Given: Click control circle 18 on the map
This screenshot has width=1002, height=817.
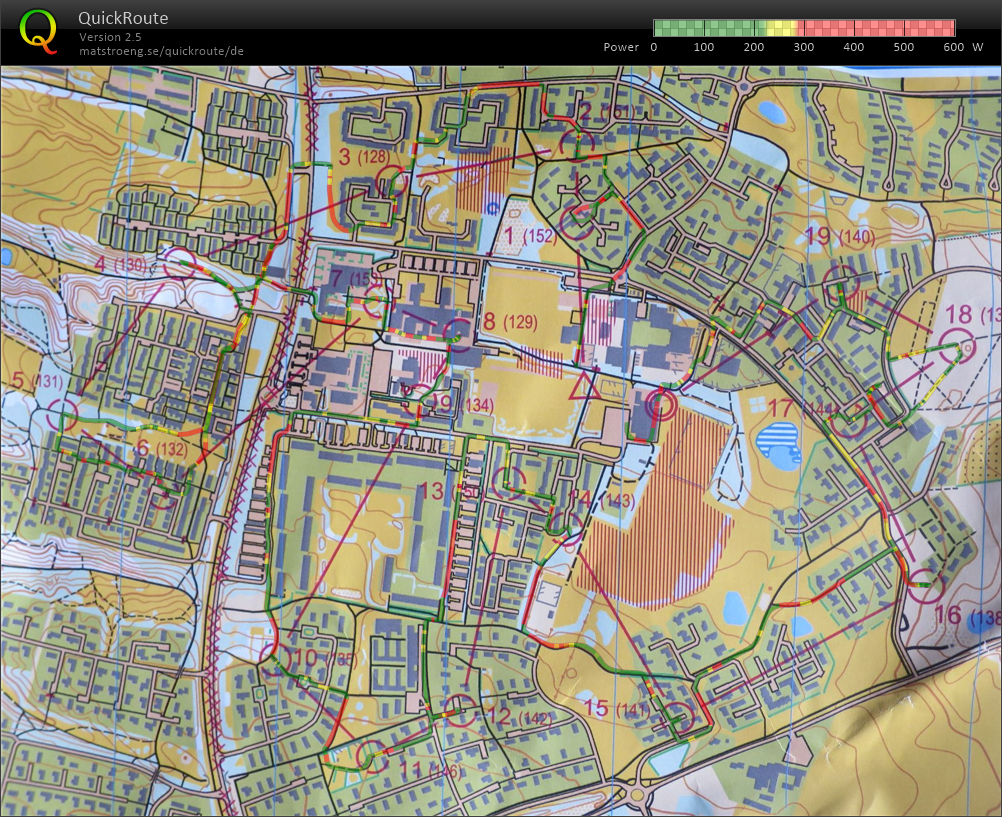Looking at the screenshot, I should point(957,346).
